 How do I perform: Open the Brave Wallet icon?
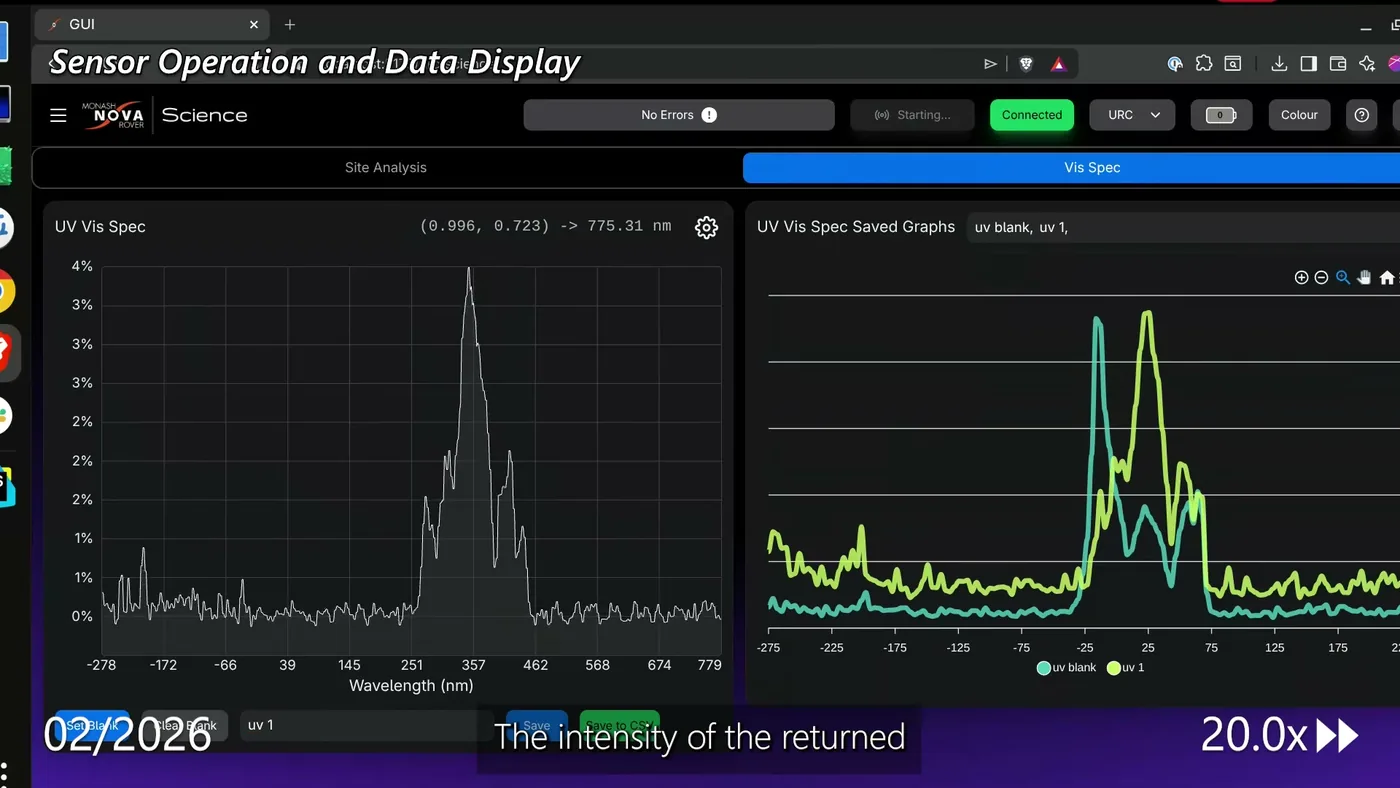point(1338,64)
